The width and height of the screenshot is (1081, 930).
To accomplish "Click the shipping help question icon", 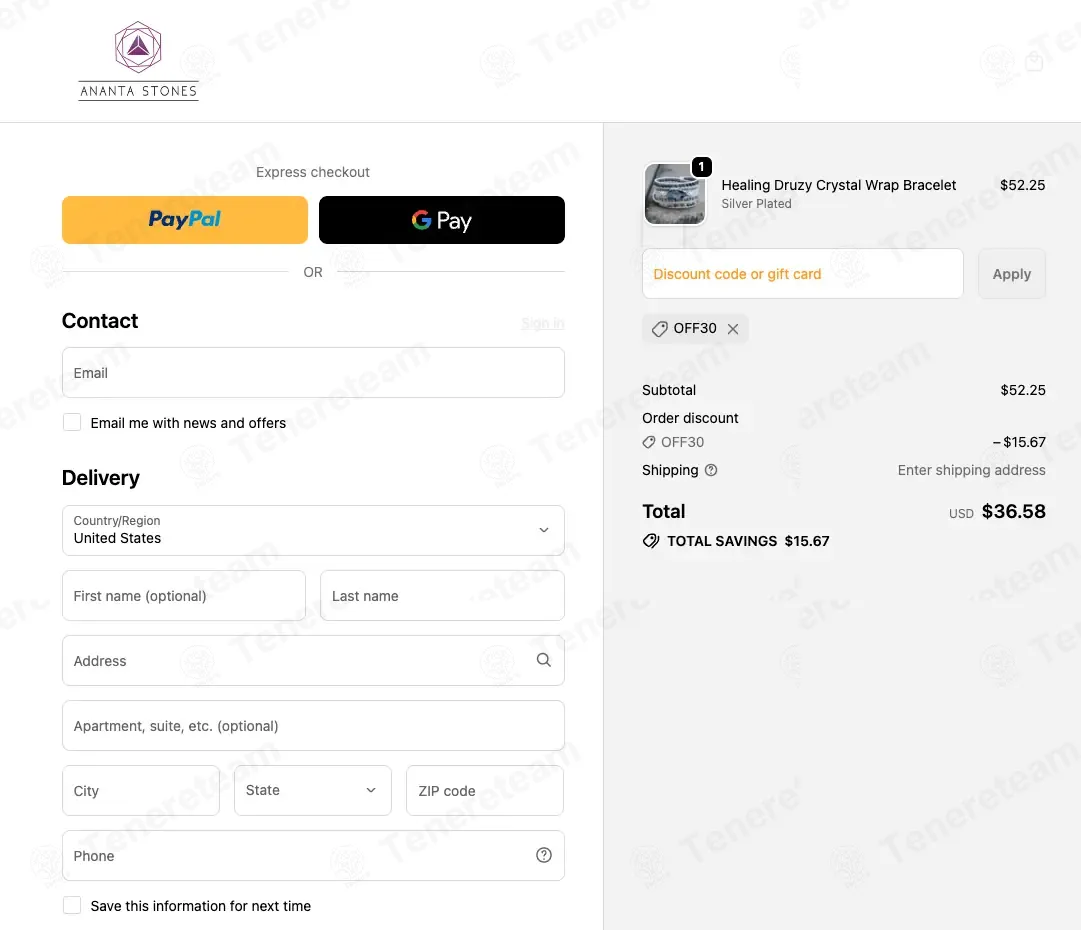I will coord(711,470).
